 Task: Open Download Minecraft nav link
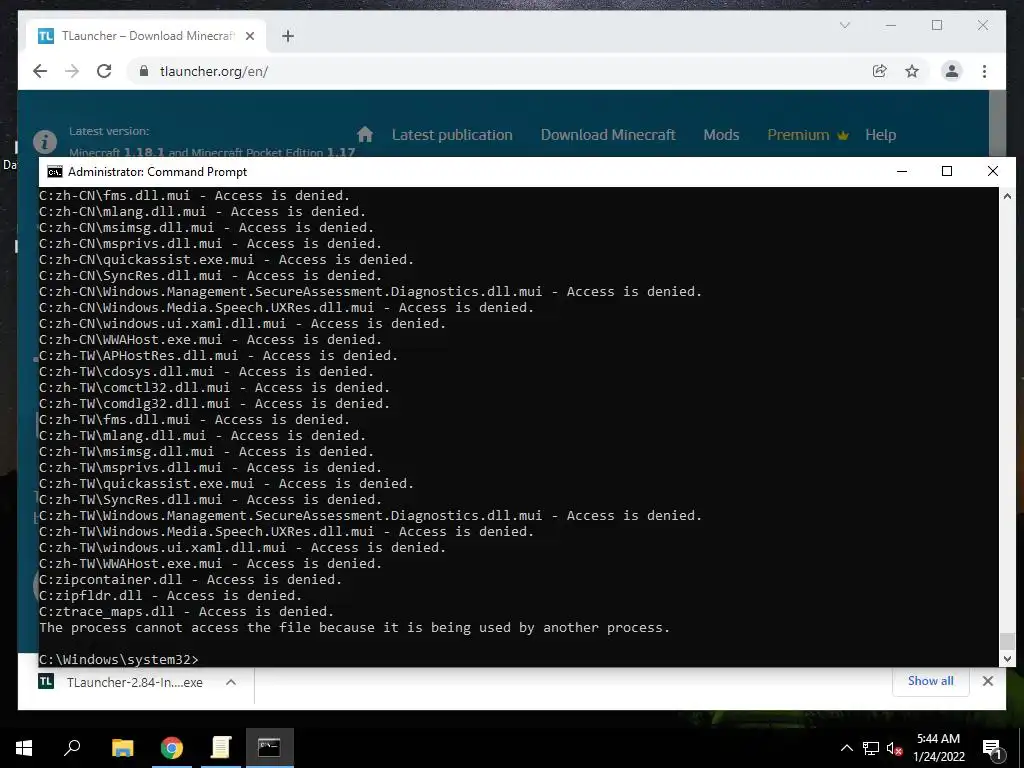coord(608,135)
